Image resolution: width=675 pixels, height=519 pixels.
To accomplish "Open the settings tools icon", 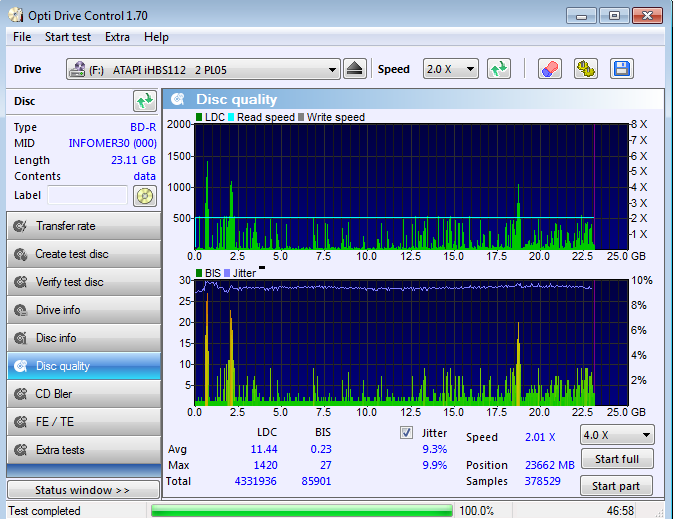I will coord(585,69).
